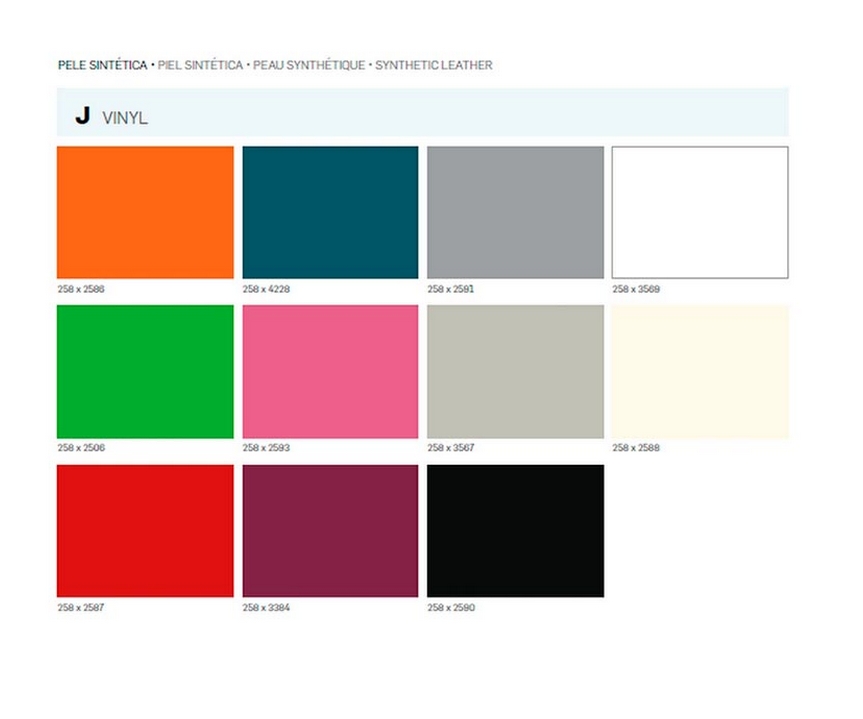Screen dimensions: 863x719
Task: Click the 258 x 3384 code label
Action: coord(266,607)
